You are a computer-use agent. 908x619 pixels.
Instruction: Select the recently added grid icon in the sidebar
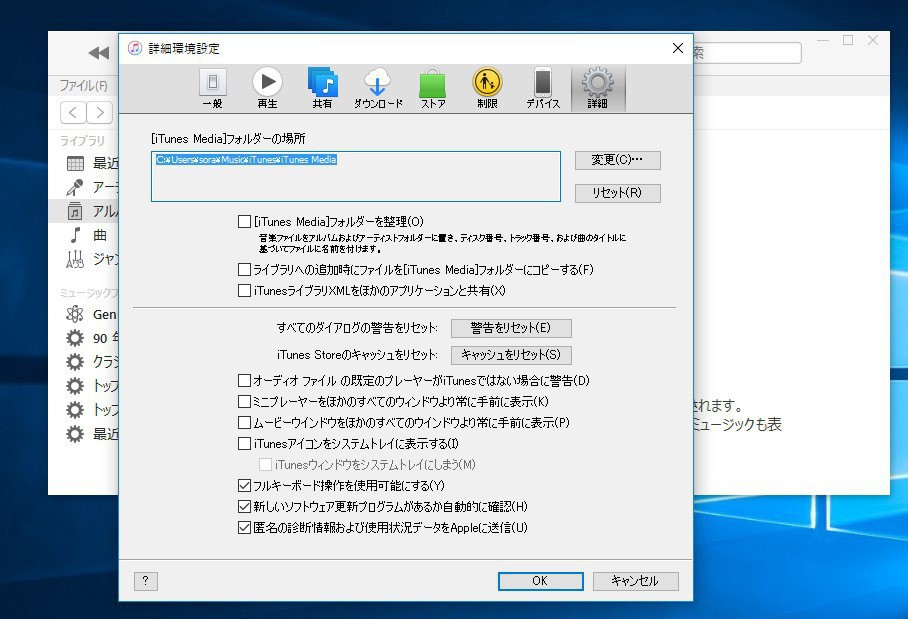pos(75,163)
